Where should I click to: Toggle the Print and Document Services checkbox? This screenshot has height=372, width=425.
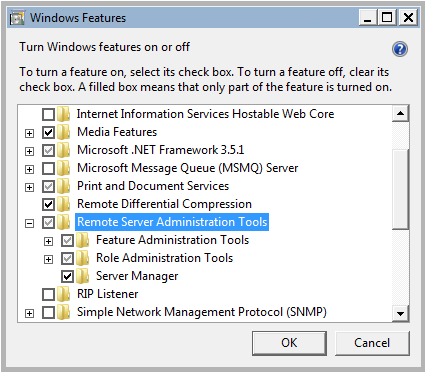pos(48,187)
